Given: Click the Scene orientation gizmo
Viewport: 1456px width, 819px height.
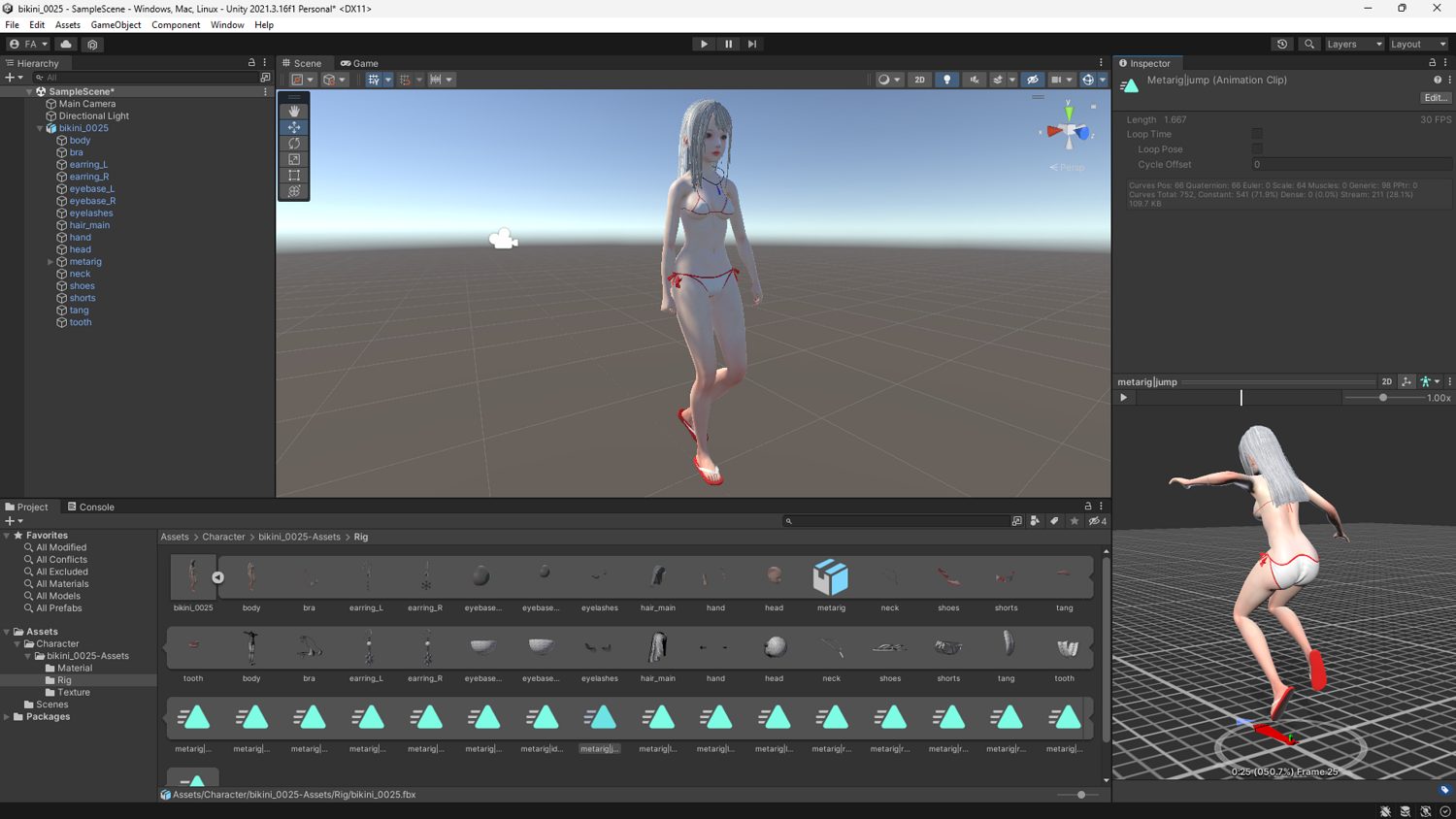Looking at the screenshot, I should tap(1069, 129).
